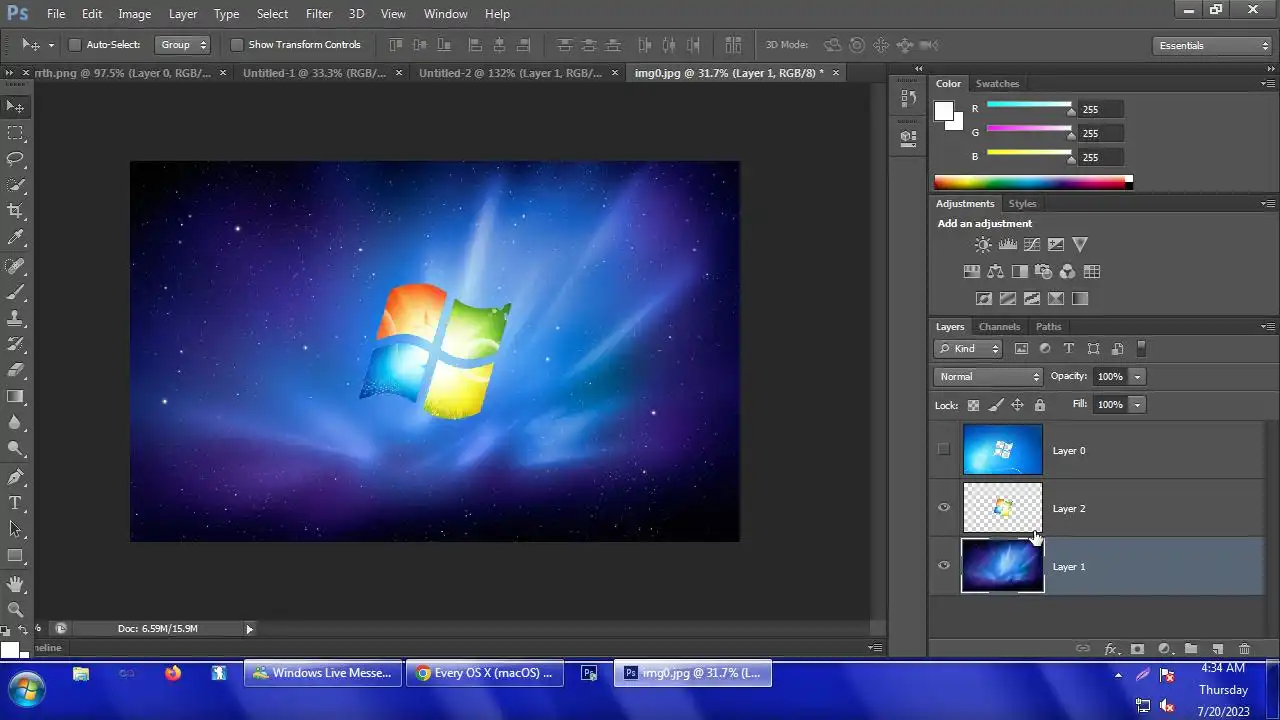Create a new layer group folder
The height and width of the screenshot is (720, 1280).
click(1191, 649)
